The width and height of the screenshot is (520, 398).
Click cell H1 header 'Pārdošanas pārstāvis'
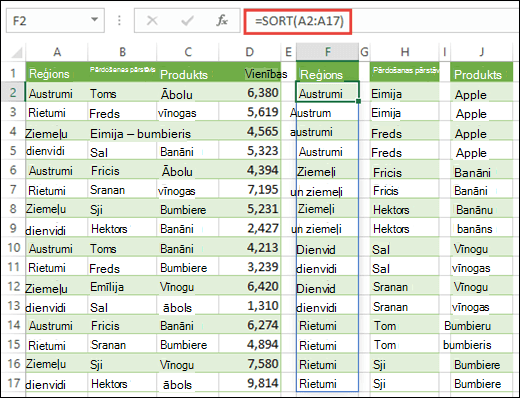click(405, 72)
